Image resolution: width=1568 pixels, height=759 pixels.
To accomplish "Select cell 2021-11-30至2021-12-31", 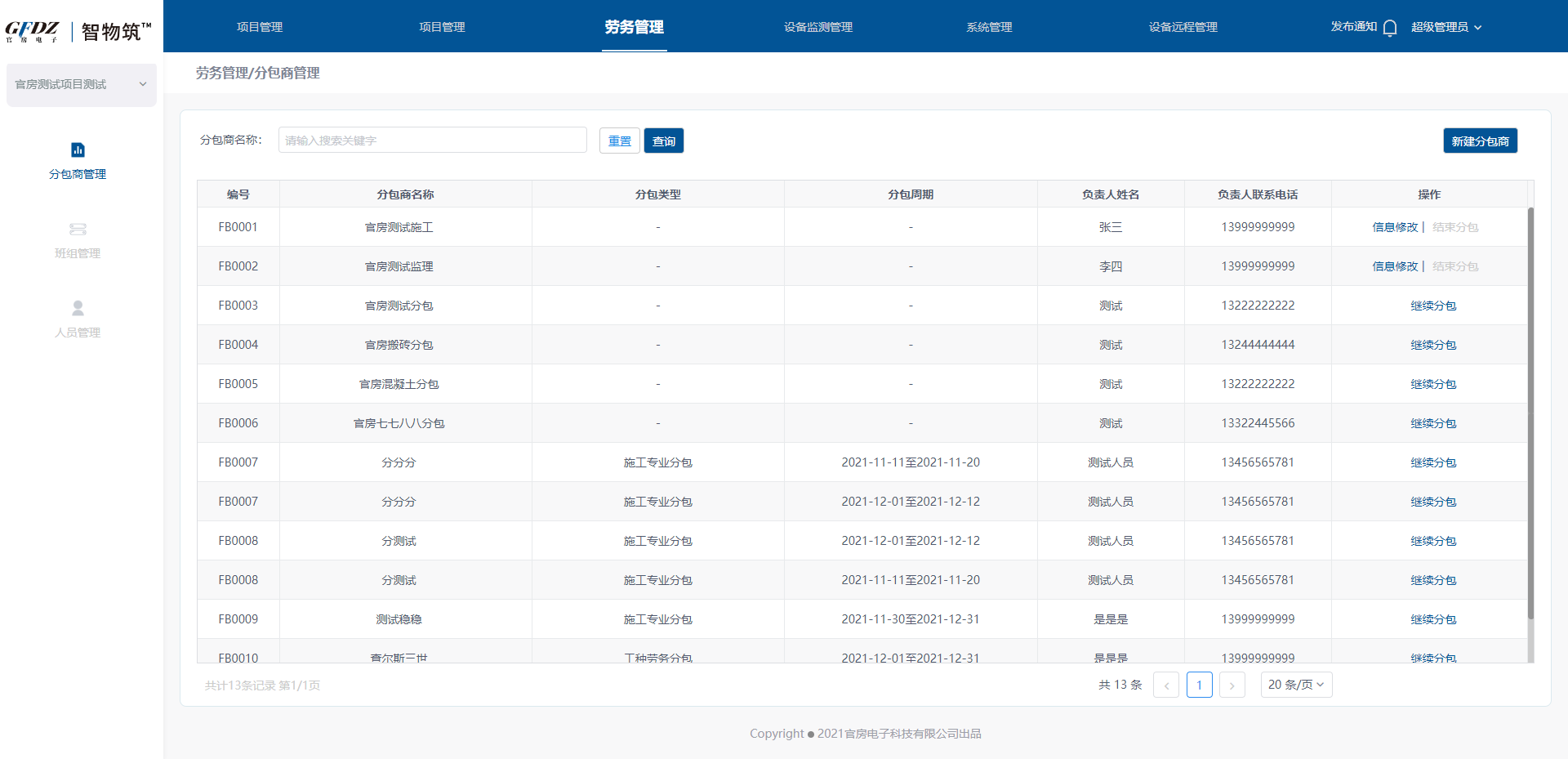I will [911, 619].
